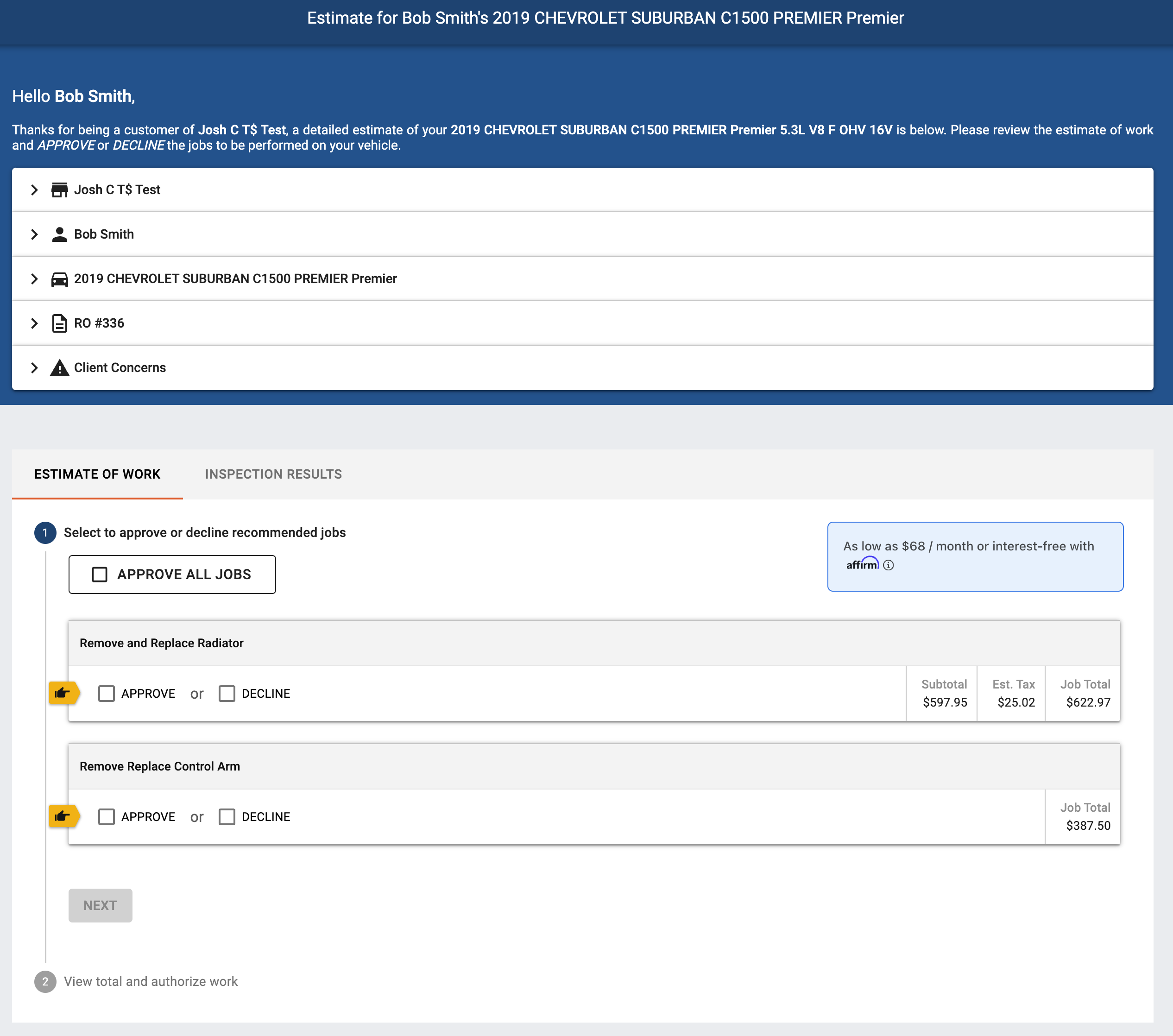
Task: Click the 'RO #336' row label
Action: coord(99,323)
